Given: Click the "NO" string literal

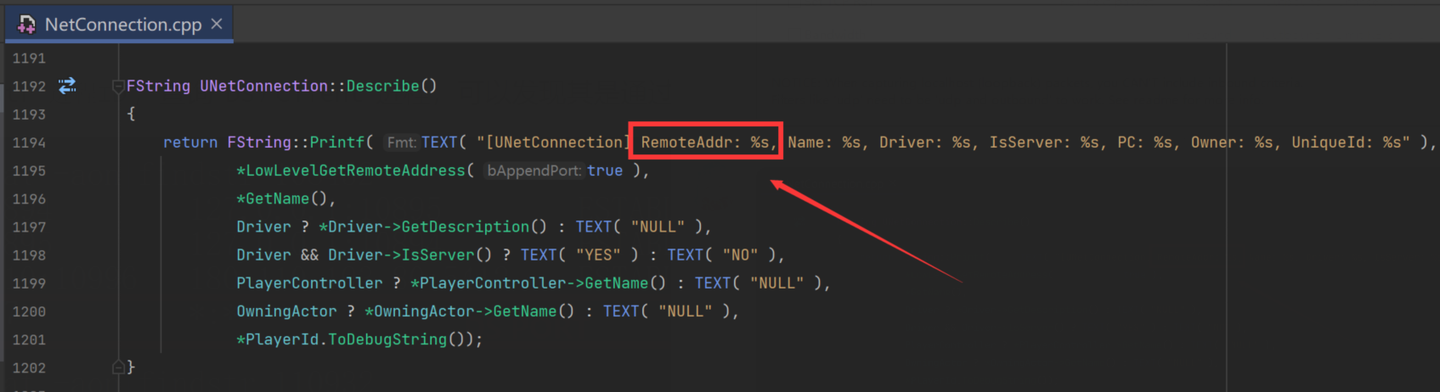Looking at the screenshot, I should tap(740, 255).
